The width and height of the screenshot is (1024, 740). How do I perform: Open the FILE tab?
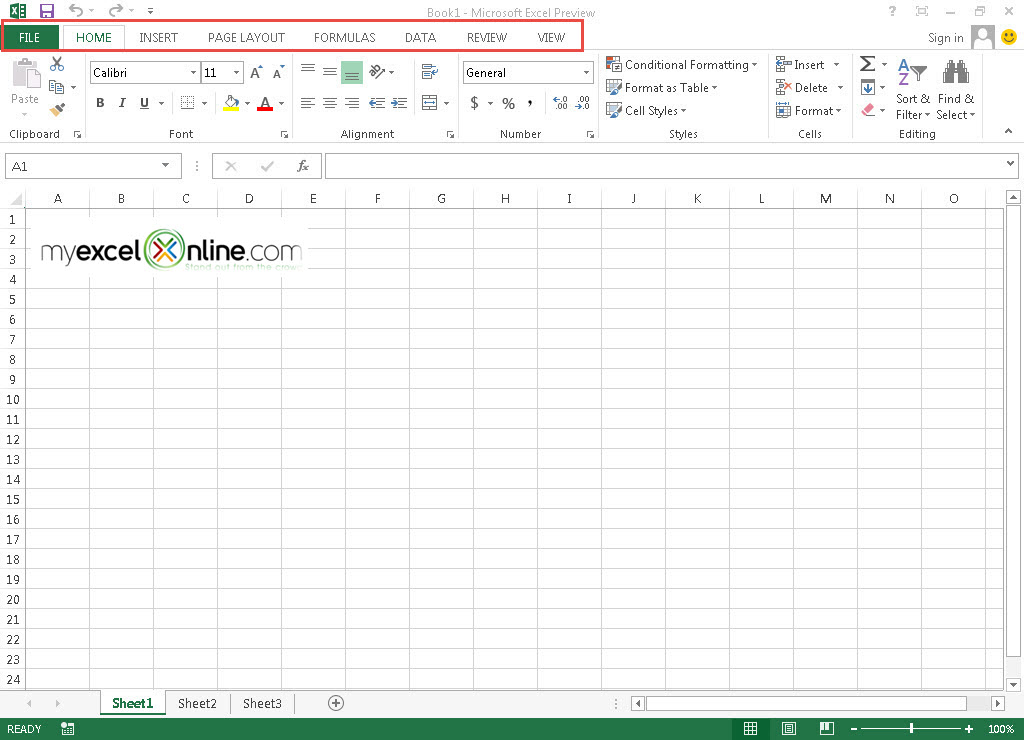point(29,38)
